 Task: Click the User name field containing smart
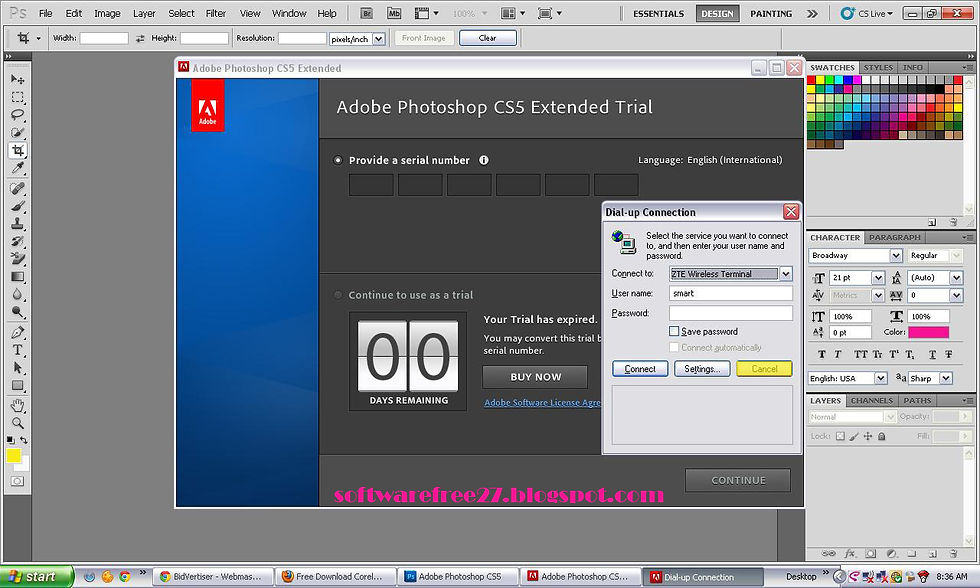point(731,293)
